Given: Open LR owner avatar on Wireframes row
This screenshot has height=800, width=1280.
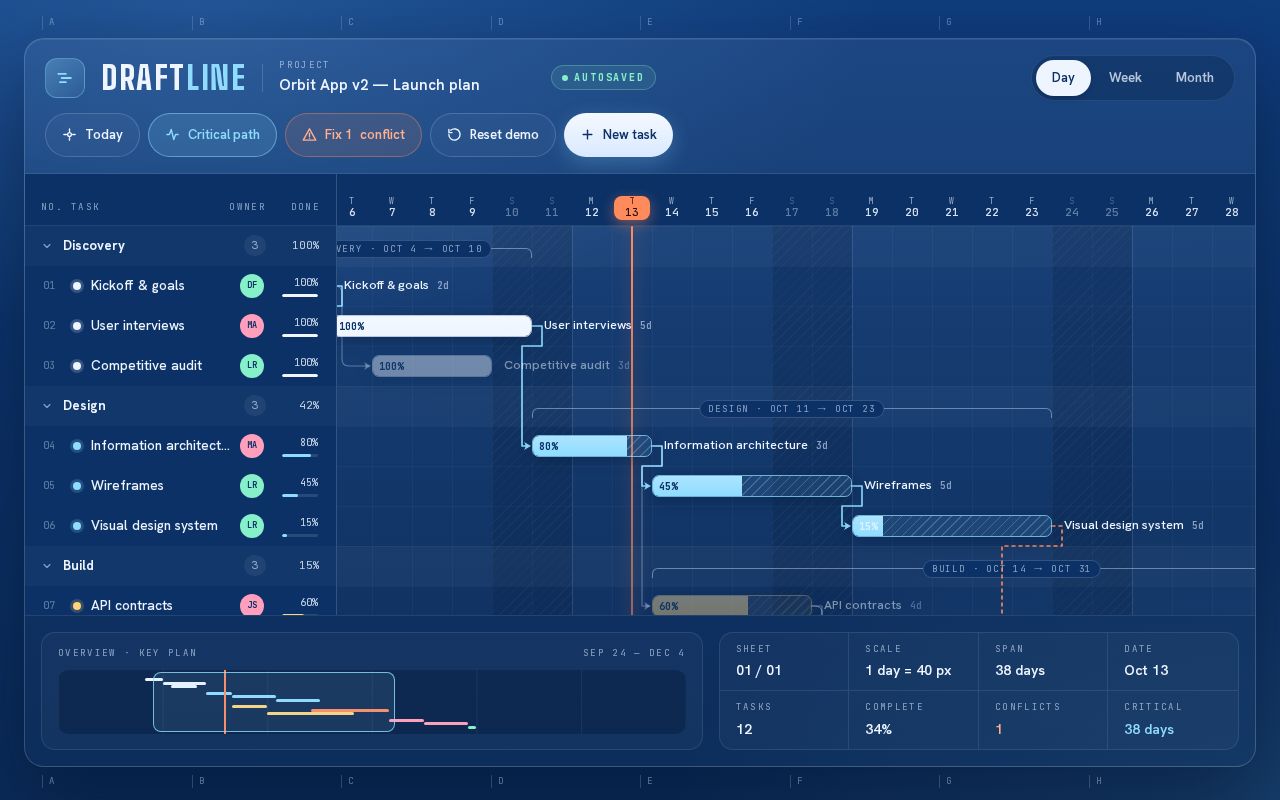Looking at the screenshot, I should coord(252,486).
